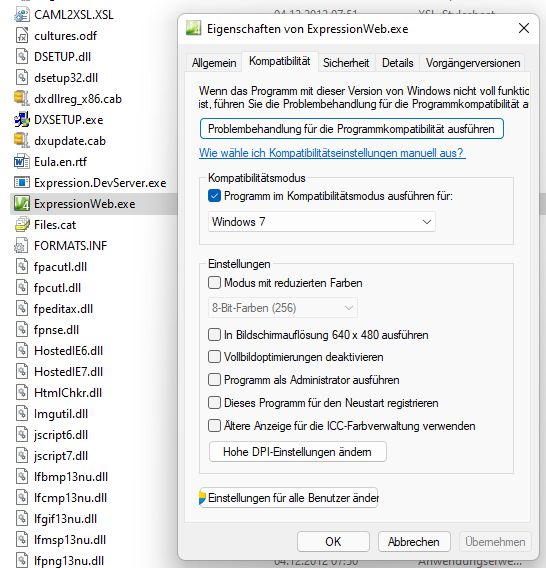Click the FORMATS.INF gear file icon
546x568 pixels.
coord(22,246)
